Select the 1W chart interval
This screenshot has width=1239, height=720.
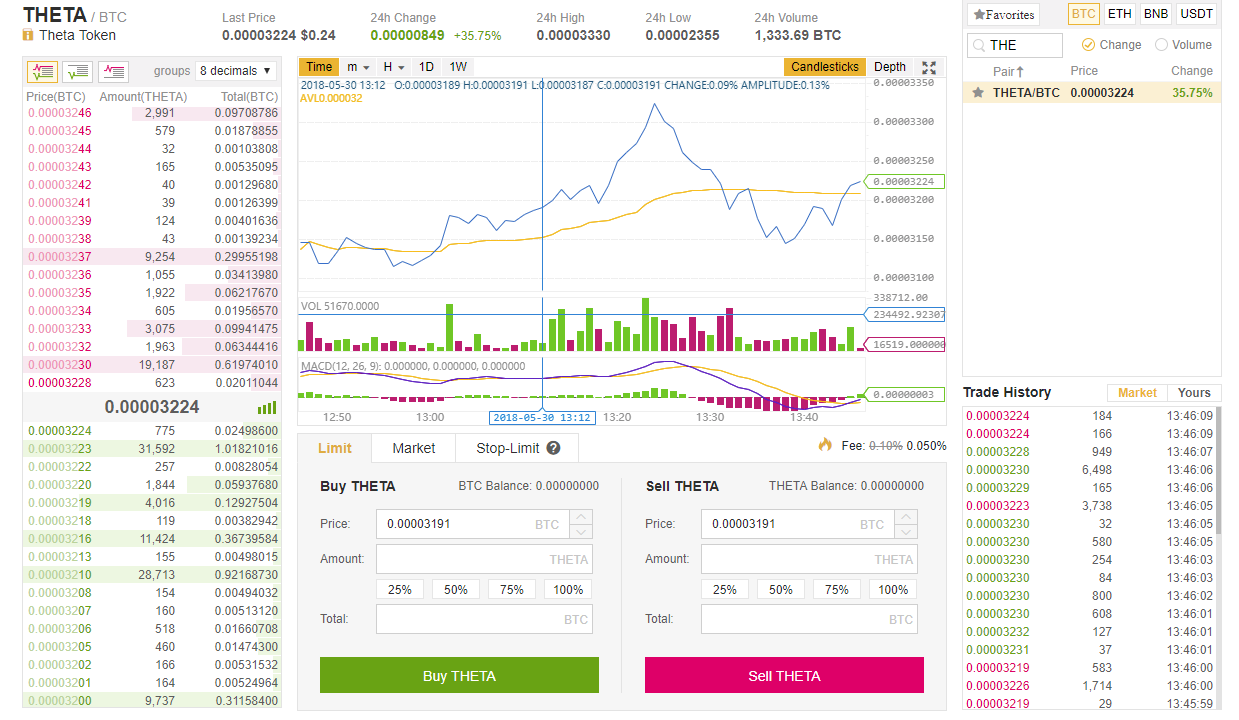pyautogui.click(x=458, y=67)
